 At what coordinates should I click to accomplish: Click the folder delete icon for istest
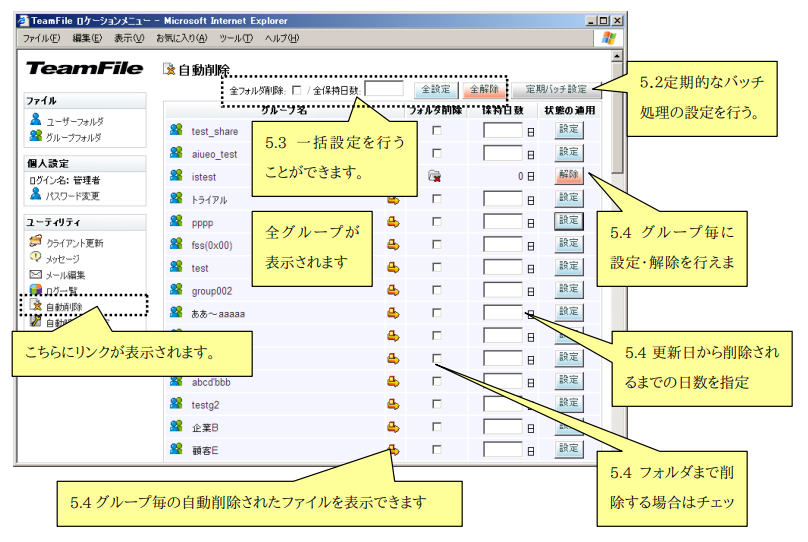tap(434, 176)
